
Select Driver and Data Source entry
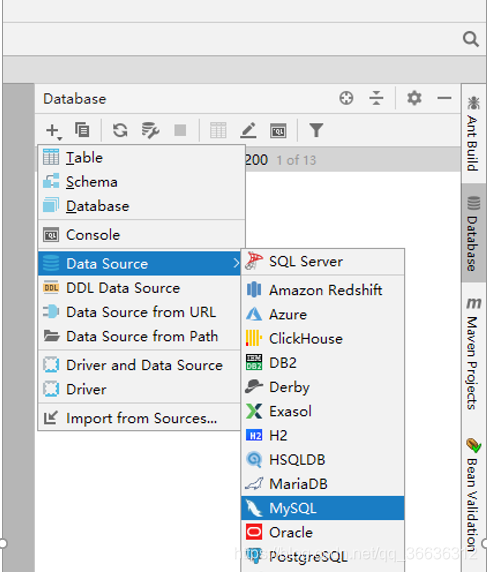[139, 365]
